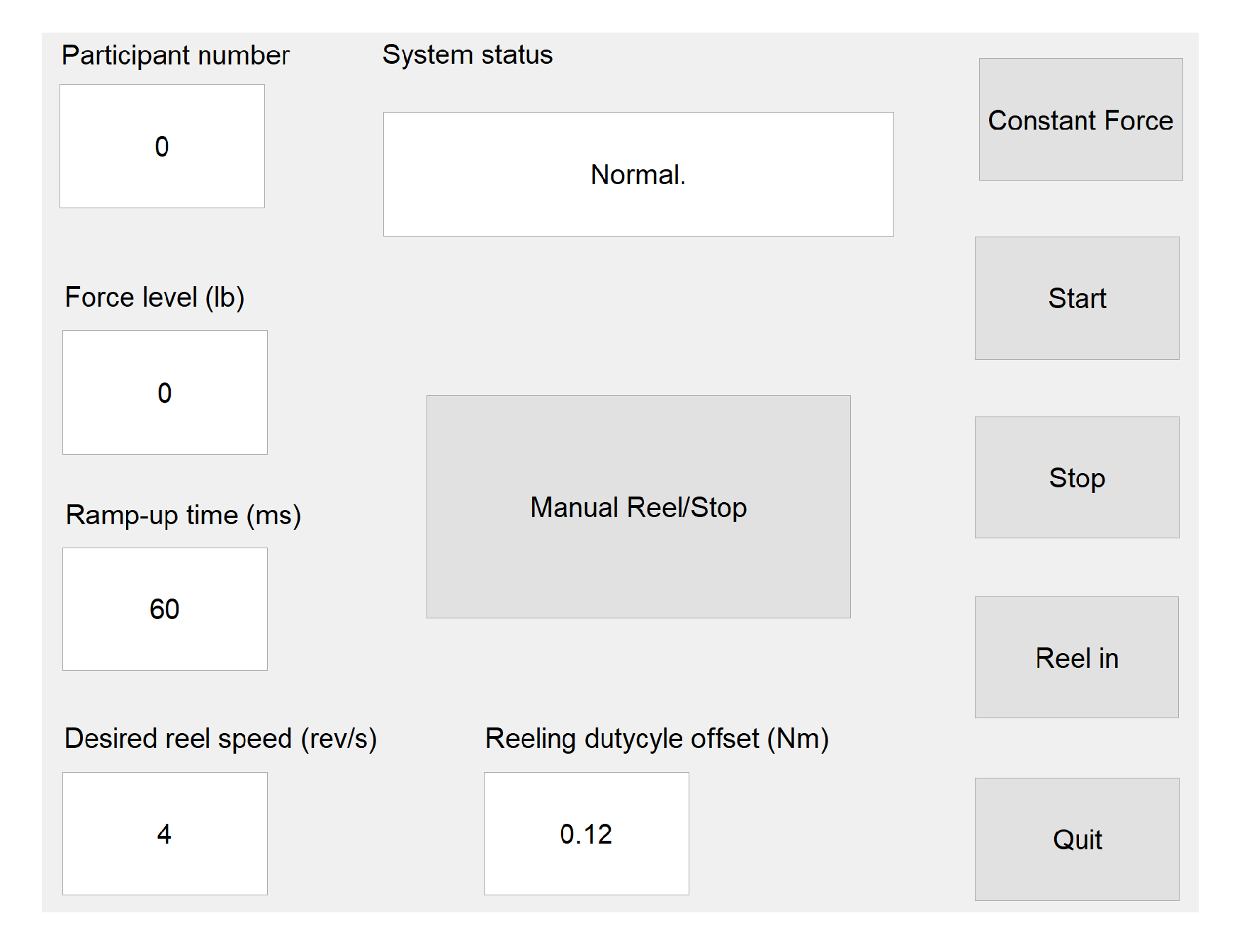Image resolution: width=1237 pixels, height=952 pixels.
Task: Click the Ramp-up time (ms) field
Action: [x=164, y=609]
